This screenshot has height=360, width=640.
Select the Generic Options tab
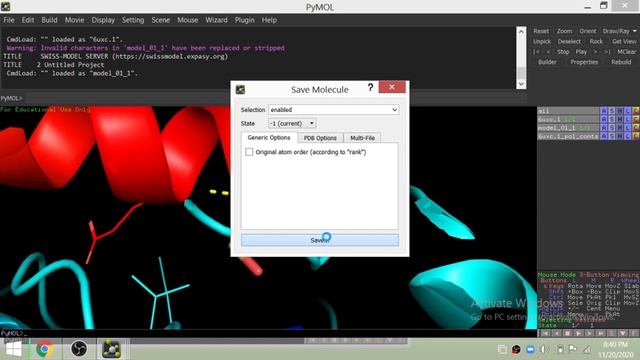coord(269,138)
